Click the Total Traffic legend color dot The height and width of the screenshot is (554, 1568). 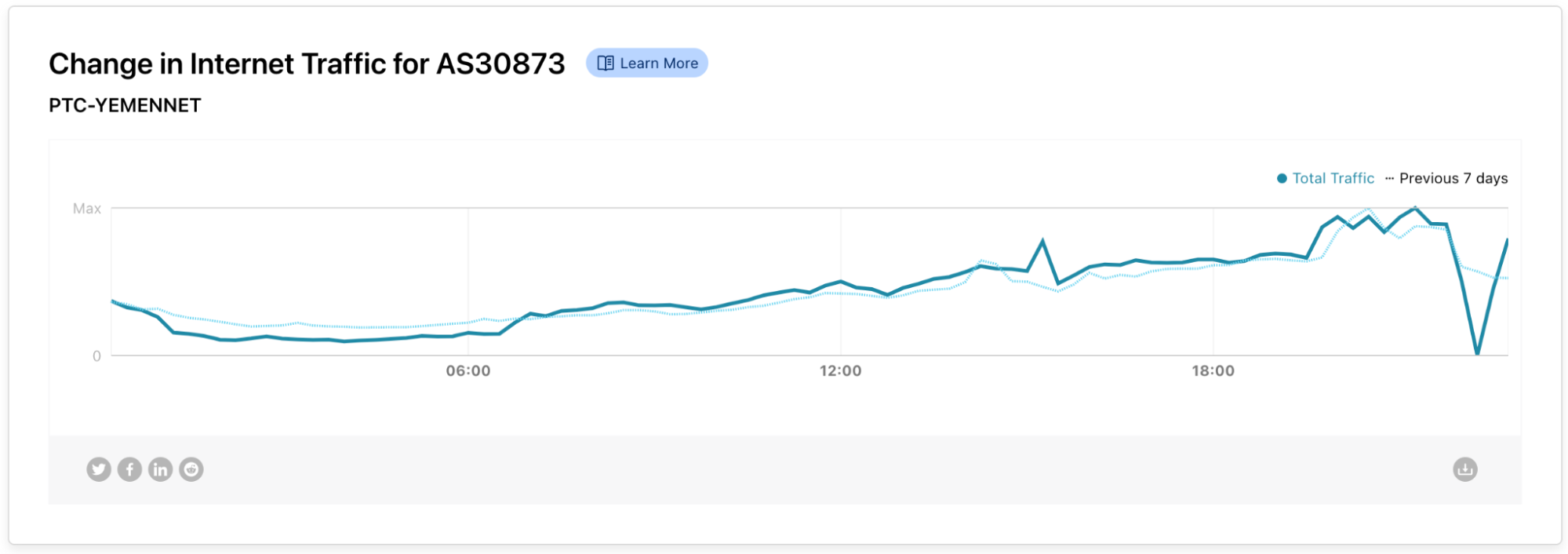pyautogui.click(x=1282, y=178)
